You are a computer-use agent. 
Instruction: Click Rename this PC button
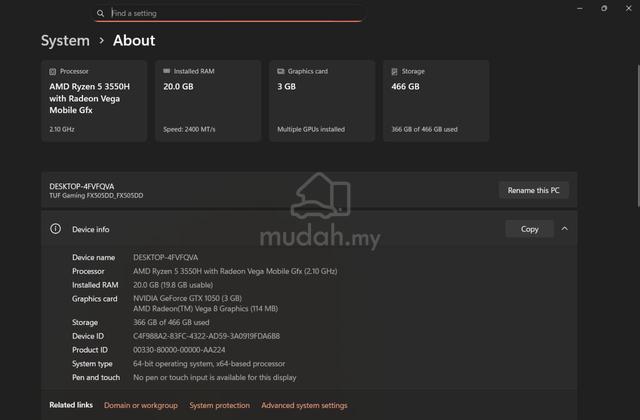[x=533, y=190]
